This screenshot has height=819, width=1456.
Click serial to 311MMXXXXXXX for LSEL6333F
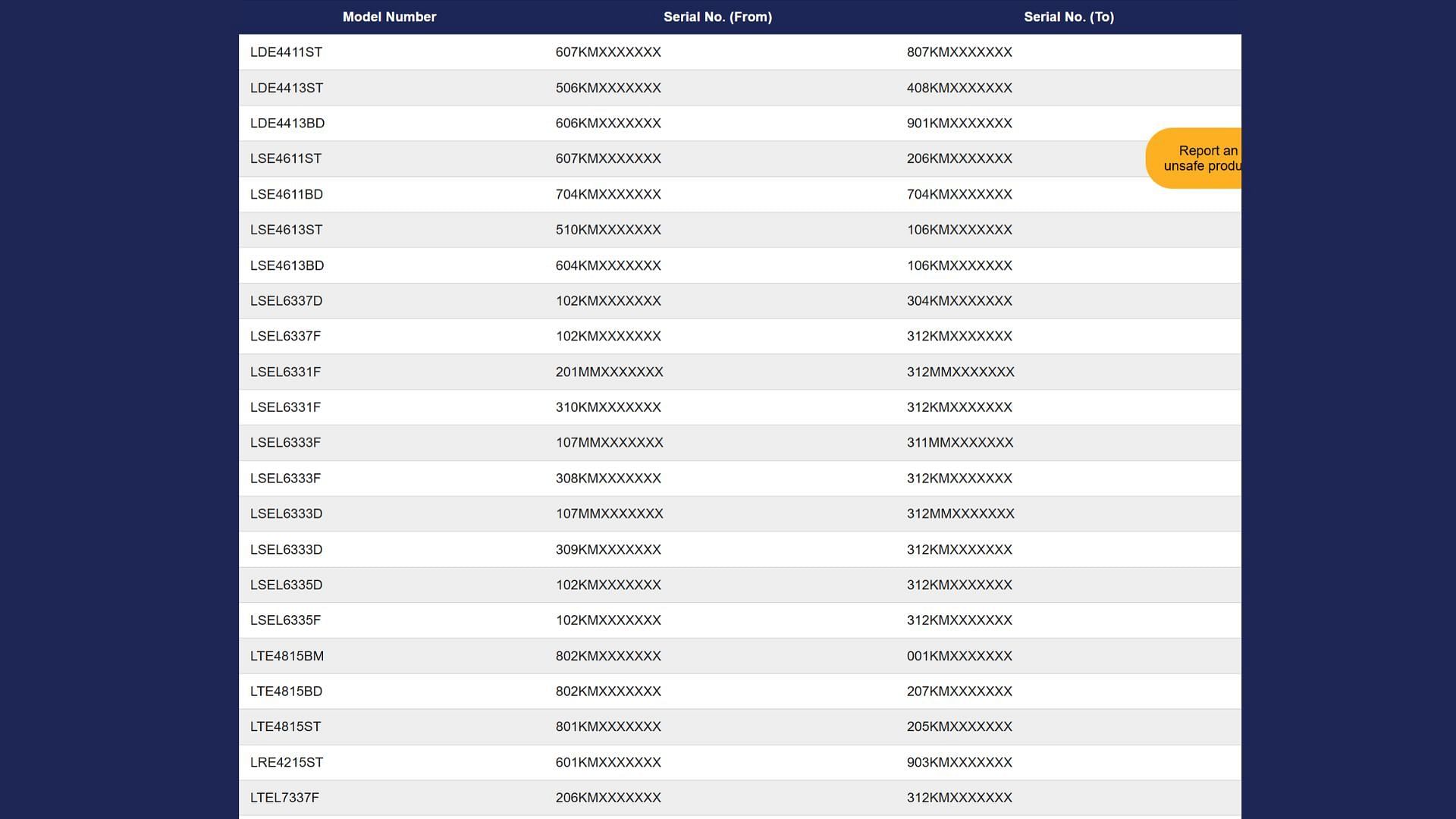(x=960, y=443)
